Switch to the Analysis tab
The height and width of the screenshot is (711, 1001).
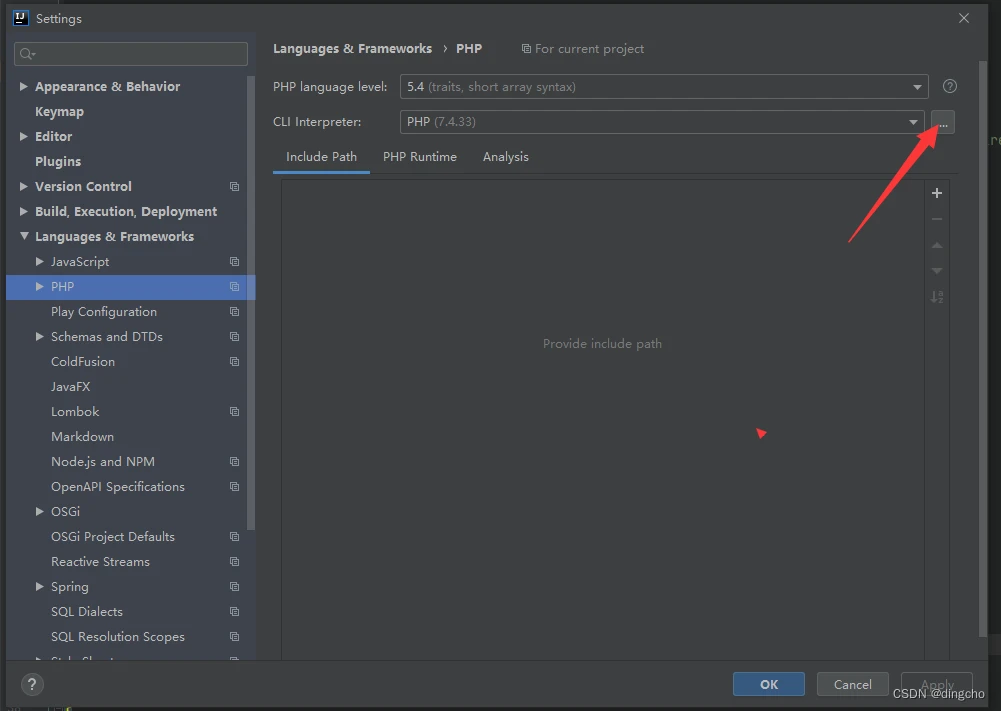point(506,157)
